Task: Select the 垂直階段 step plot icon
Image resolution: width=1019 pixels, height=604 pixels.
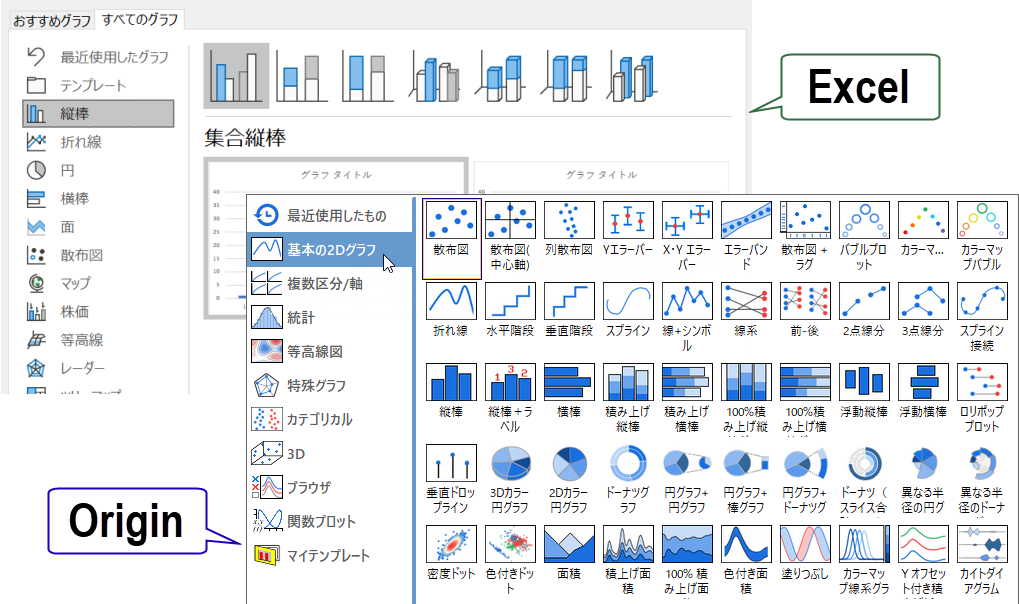Action: coord(569,301)
